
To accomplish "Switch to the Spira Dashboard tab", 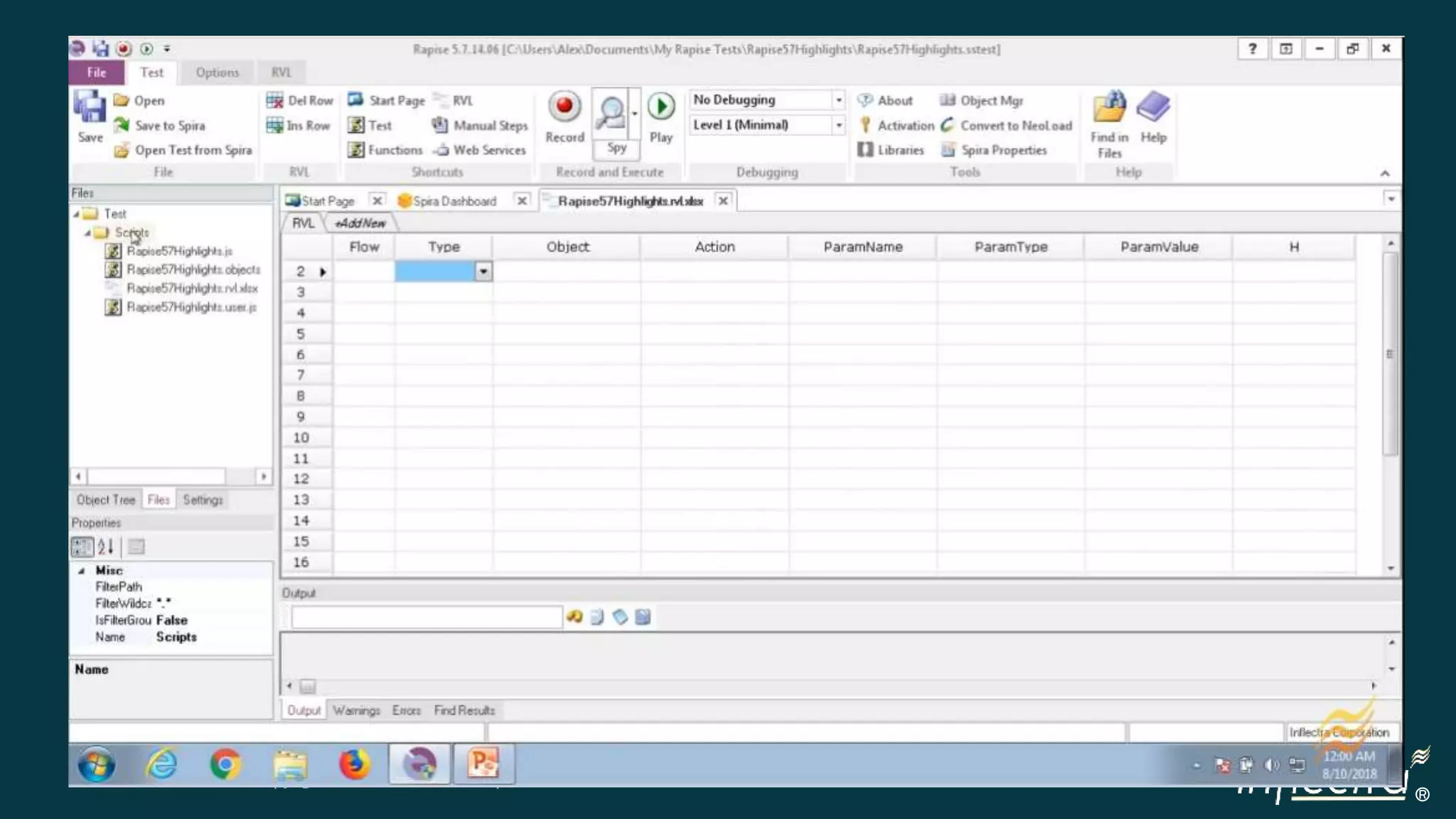I will 454,201.
